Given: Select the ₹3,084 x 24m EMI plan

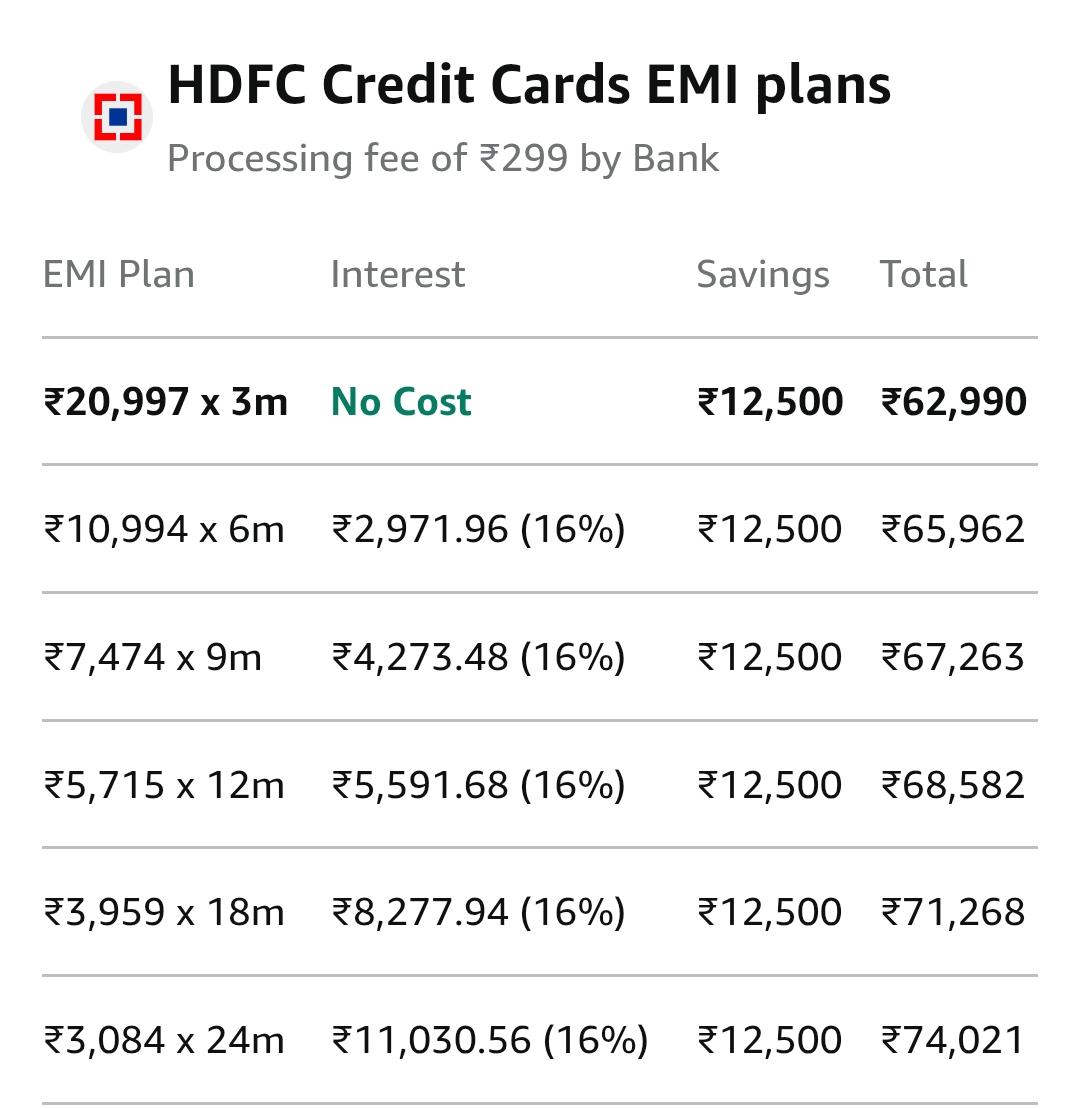Looking at the screenshot, I should tap(165, 1040).
